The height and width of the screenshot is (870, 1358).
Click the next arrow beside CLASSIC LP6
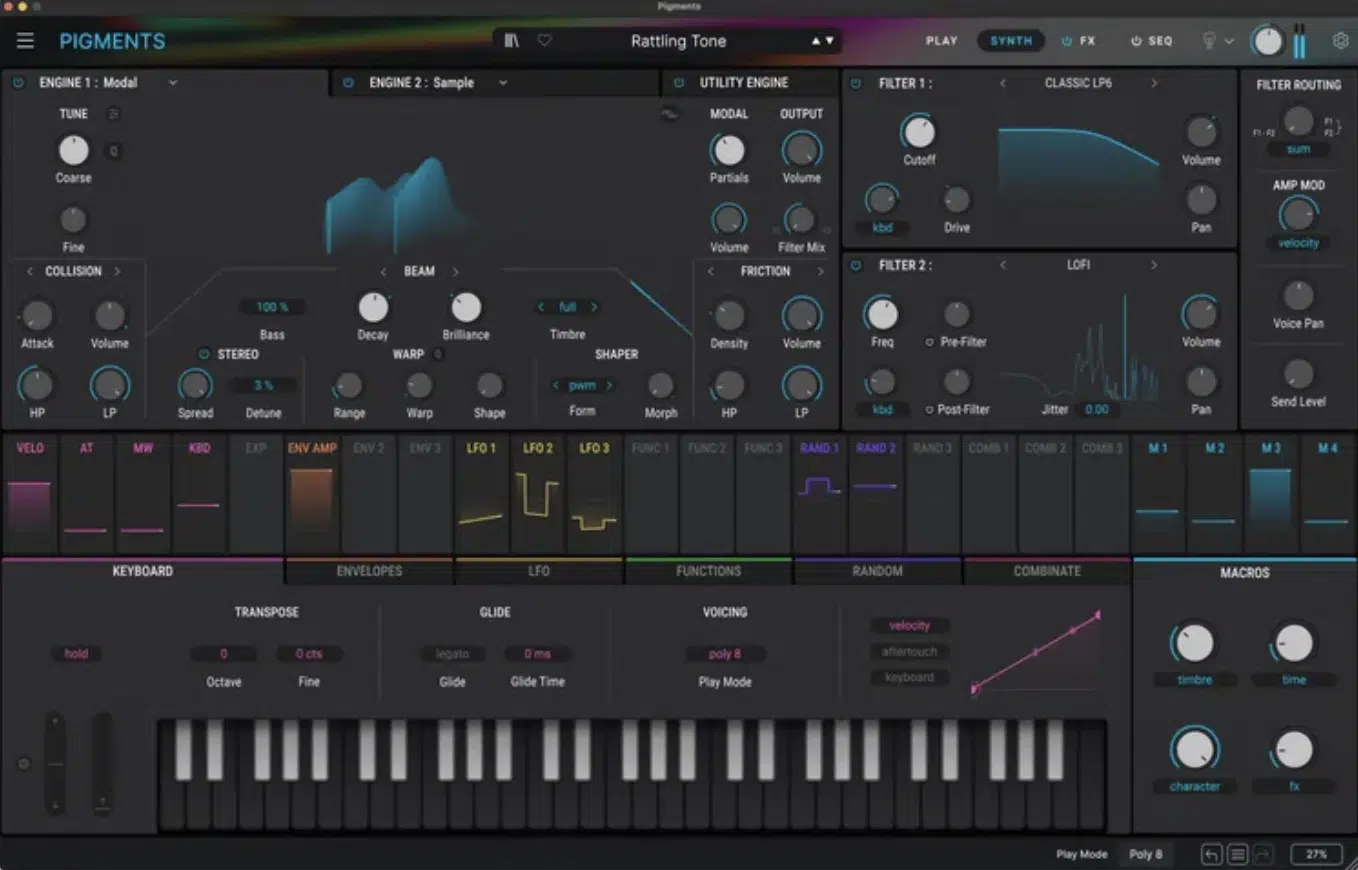(1155, 84)
